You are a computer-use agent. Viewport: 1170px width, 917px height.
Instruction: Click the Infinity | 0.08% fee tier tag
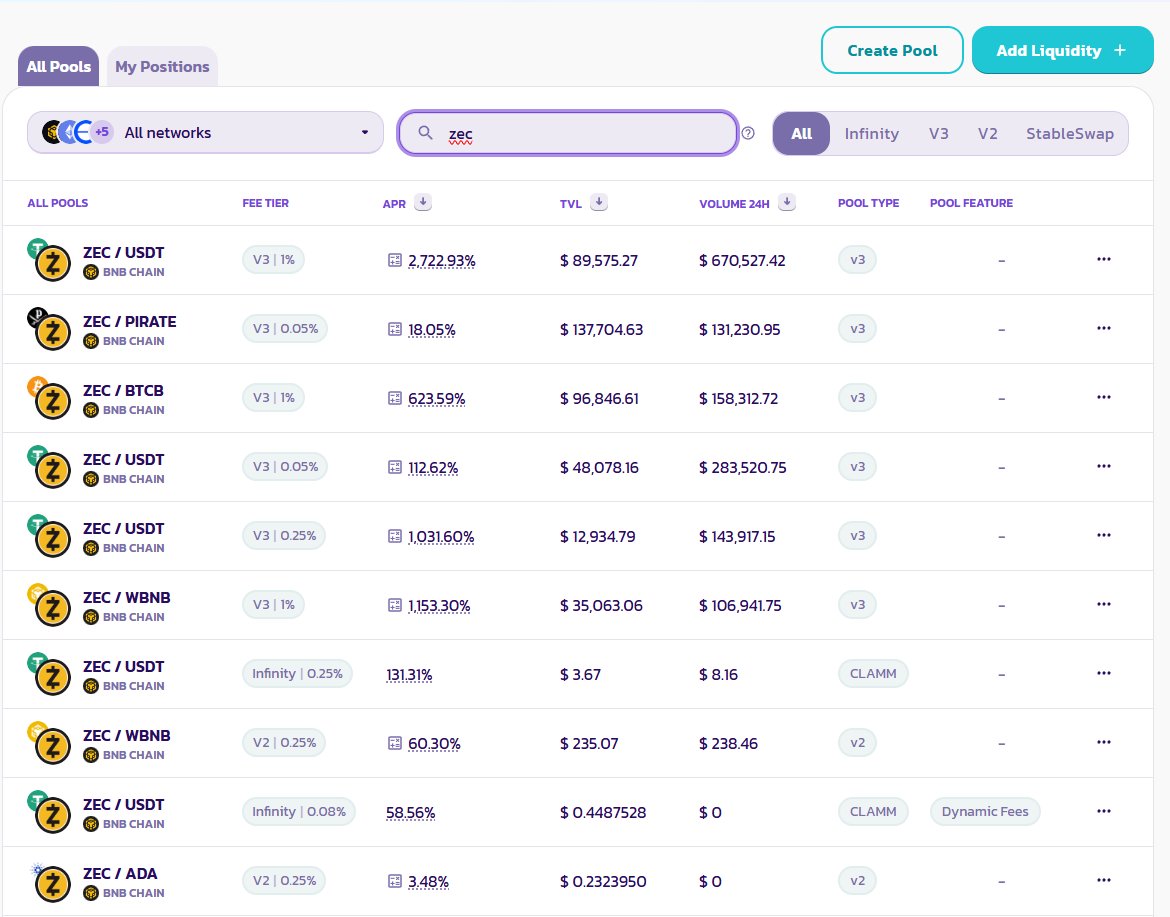(x=298, y=811)
